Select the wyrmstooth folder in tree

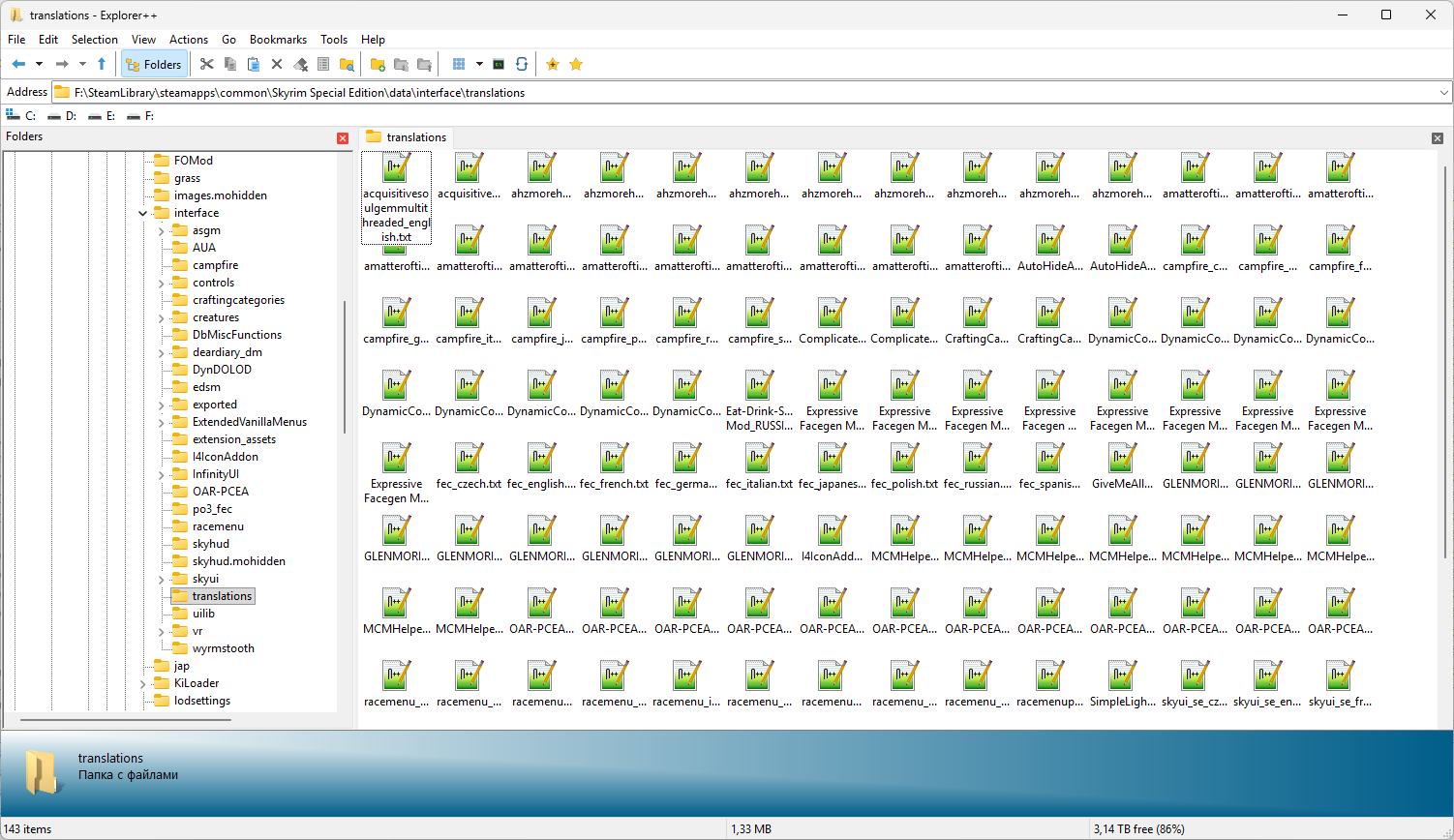click(223, 648)
